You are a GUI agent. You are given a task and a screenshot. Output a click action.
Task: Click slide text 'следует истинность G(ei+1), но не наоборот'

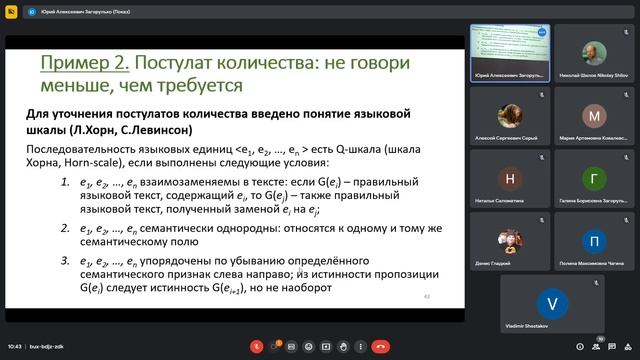tap(219, 288)
